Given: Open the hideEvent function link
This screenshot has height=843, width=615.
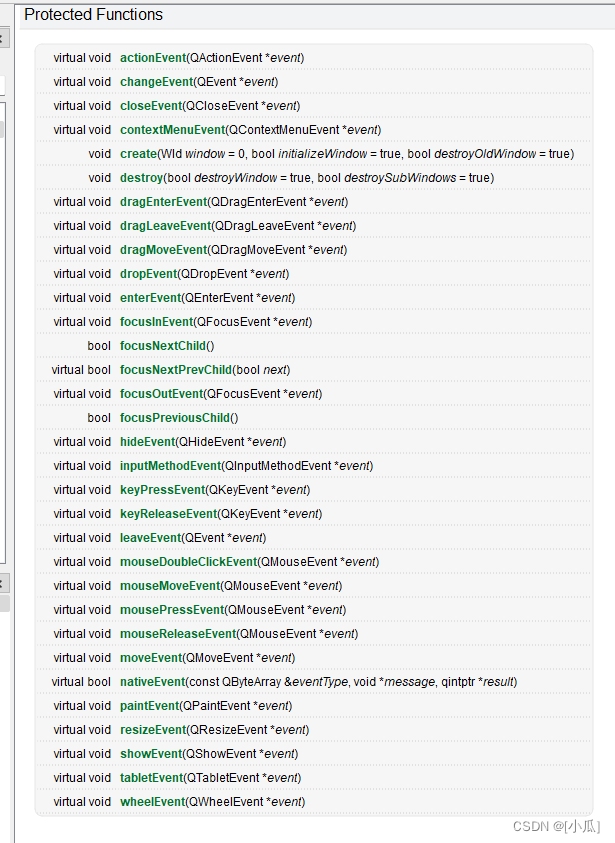Looking at the screenshot, I should coord(148,442).
